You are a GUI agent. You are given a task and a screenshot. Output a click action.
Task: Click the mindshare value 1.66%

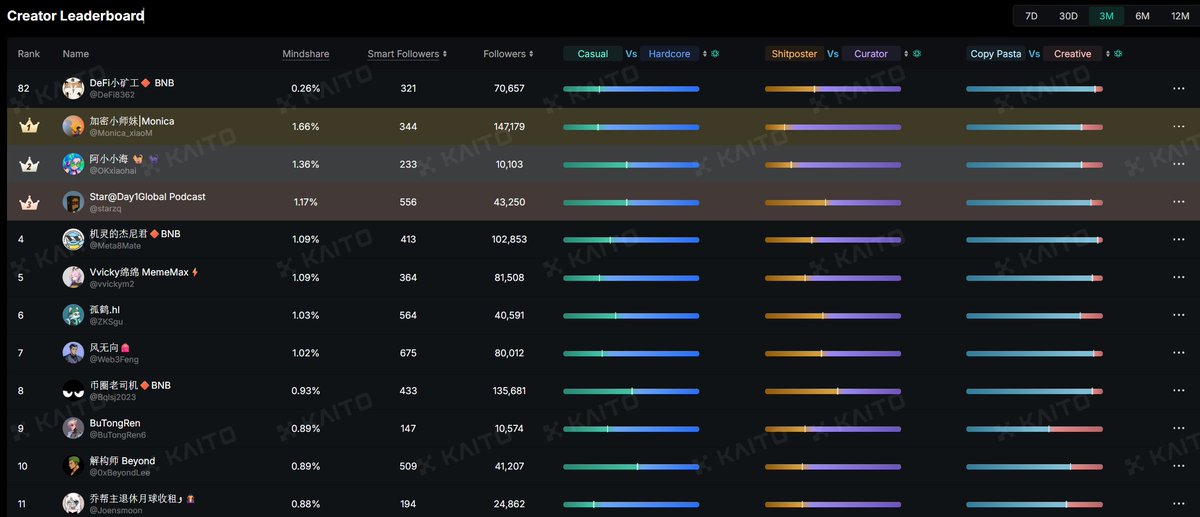[305, 127]
